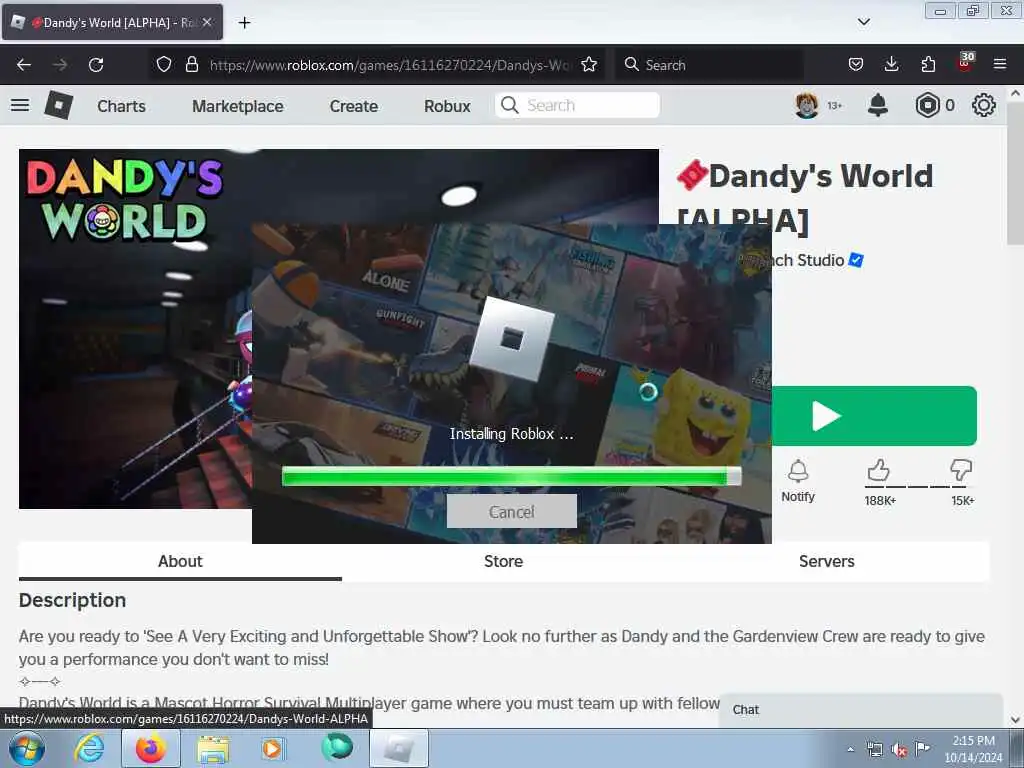
Task: Like the game with thumbs up
Action: 878,470
